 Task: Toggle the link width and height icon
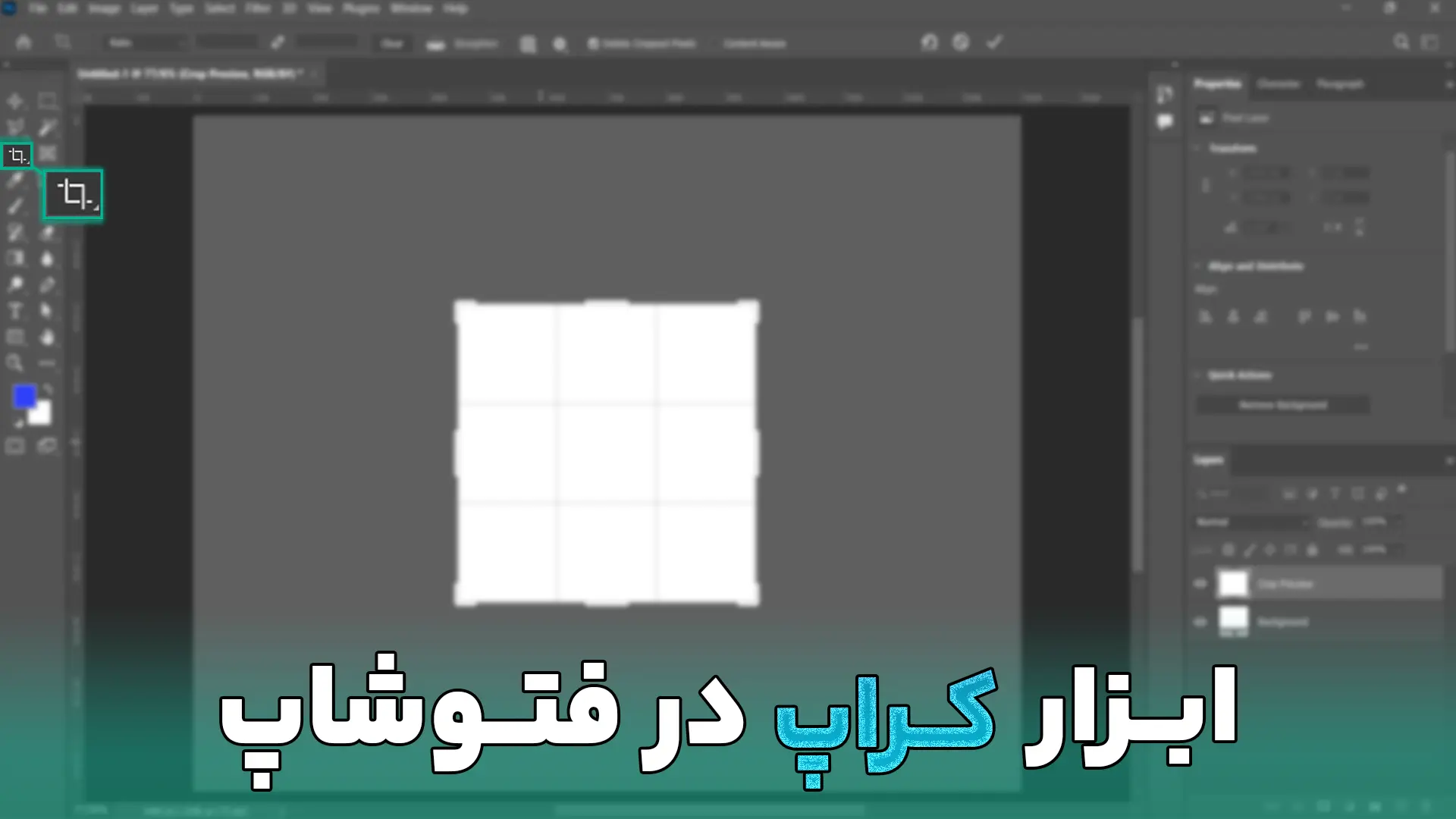tap(1206, 186)
